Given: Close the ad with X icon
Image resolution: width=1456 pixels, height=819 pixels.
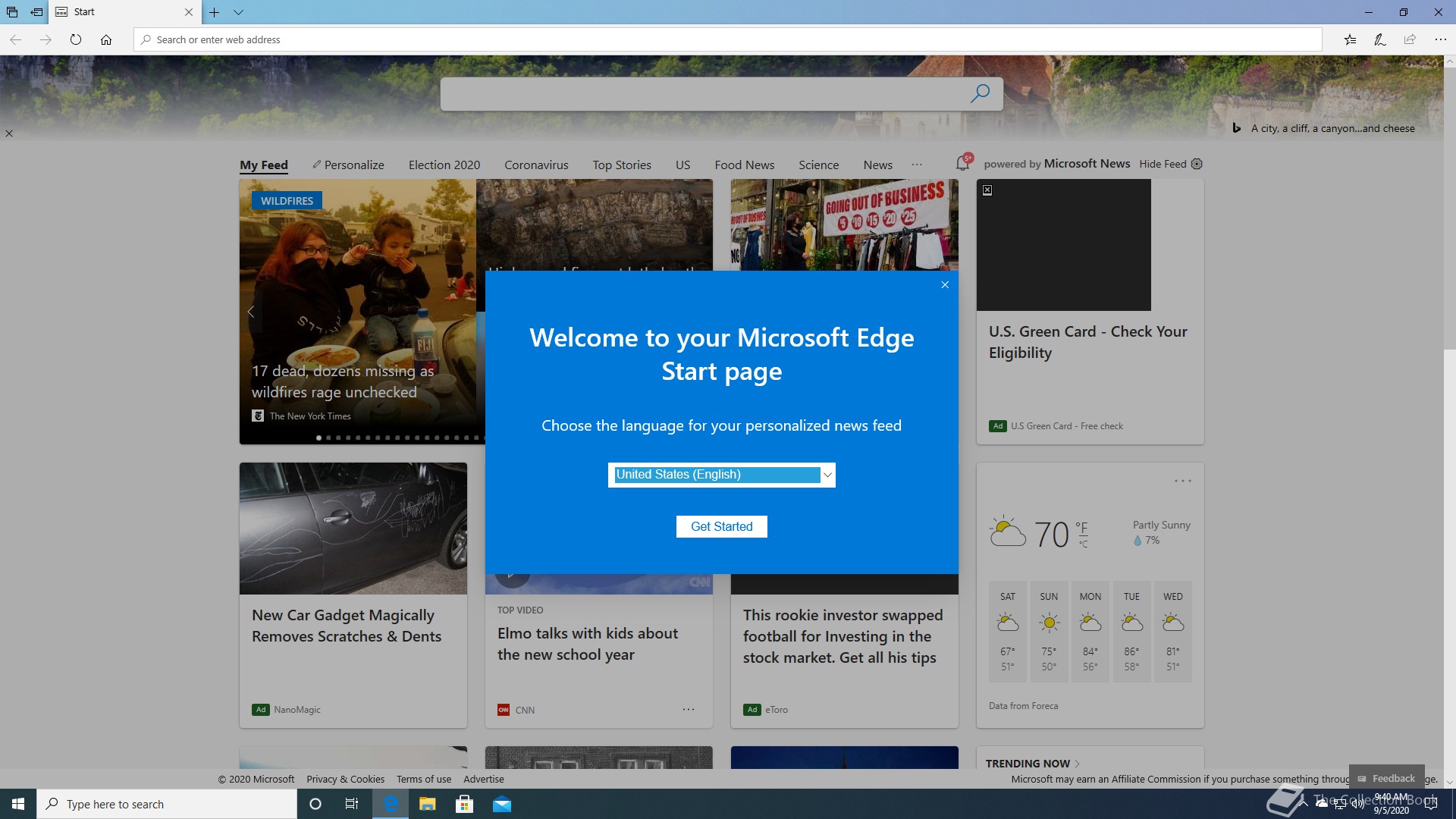Looking at the screenshot, I should 987,190.
